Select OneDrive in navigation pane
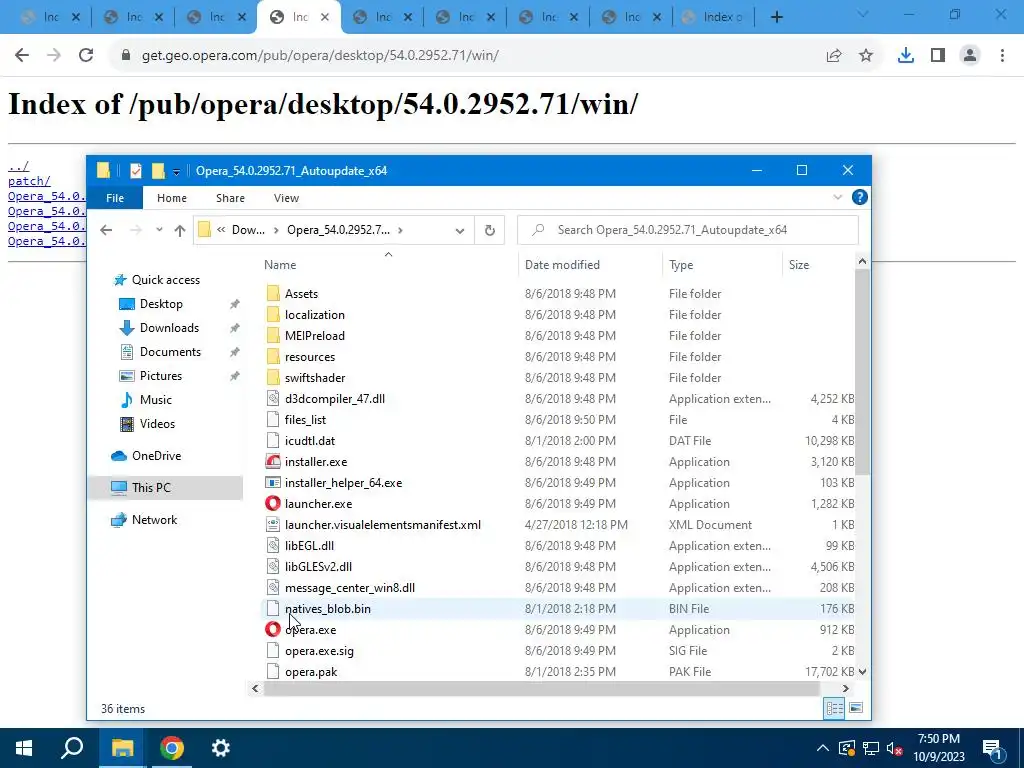Screen dimensions: 1024x768 (x=156, y=456)
